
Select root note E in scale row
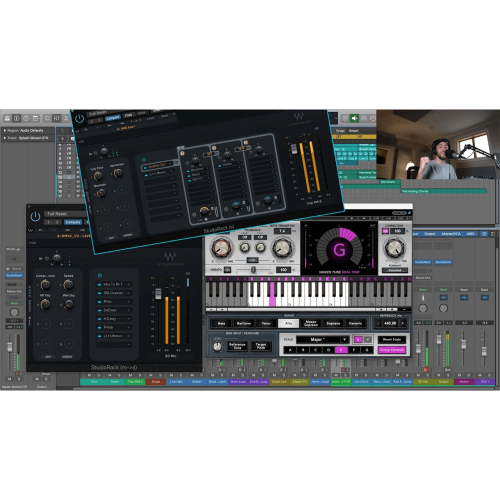click(x=341, y=350)
